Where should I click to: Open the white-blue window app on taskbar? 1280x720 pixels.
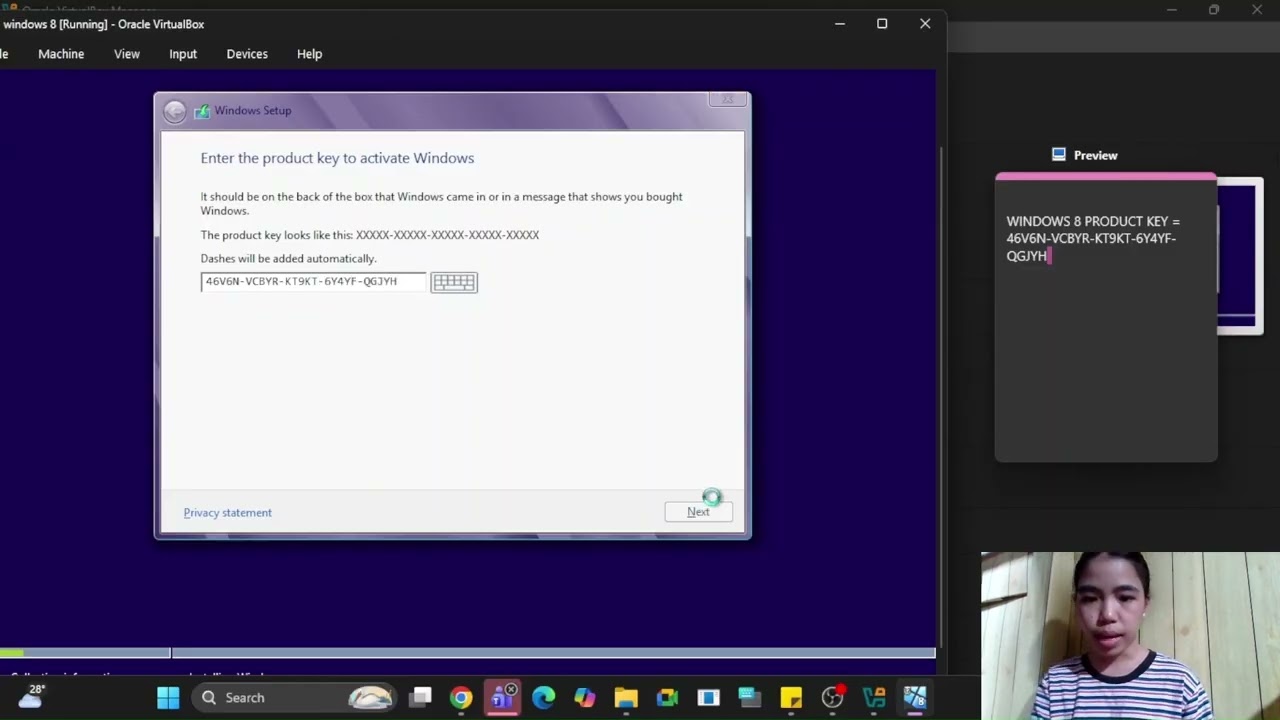click(x=708, y=698)
